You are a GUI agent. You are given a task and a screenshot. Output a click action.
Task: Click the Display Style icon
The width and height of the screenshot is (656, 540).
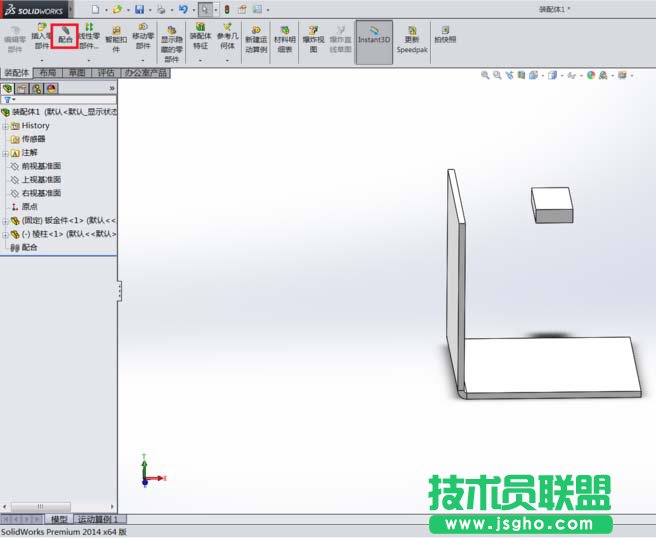coord(553,75)
